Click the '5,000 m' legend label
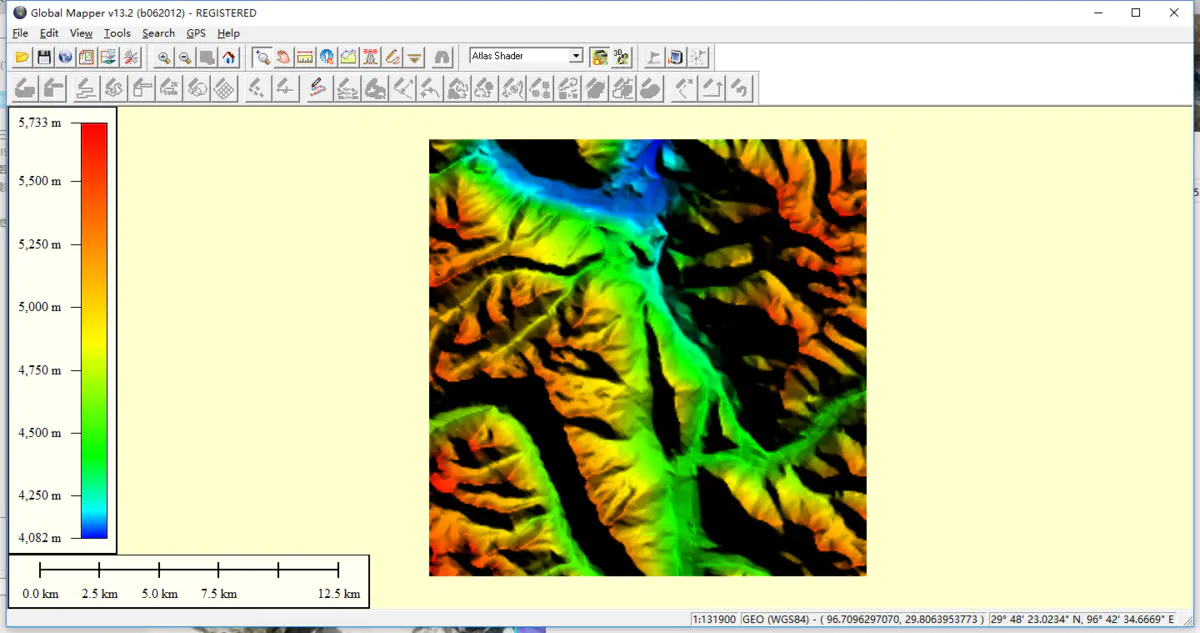This screenshot has width=1200, height=633. click(x=40, y=307)
